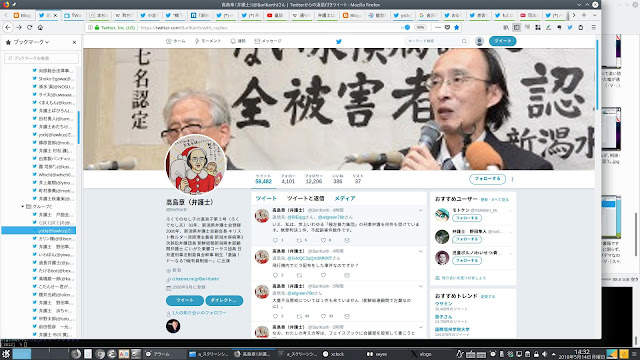640x360 pixels.
Task: Open the account avatar menu in the Twitter header
Action: click(x=479, y=41)
